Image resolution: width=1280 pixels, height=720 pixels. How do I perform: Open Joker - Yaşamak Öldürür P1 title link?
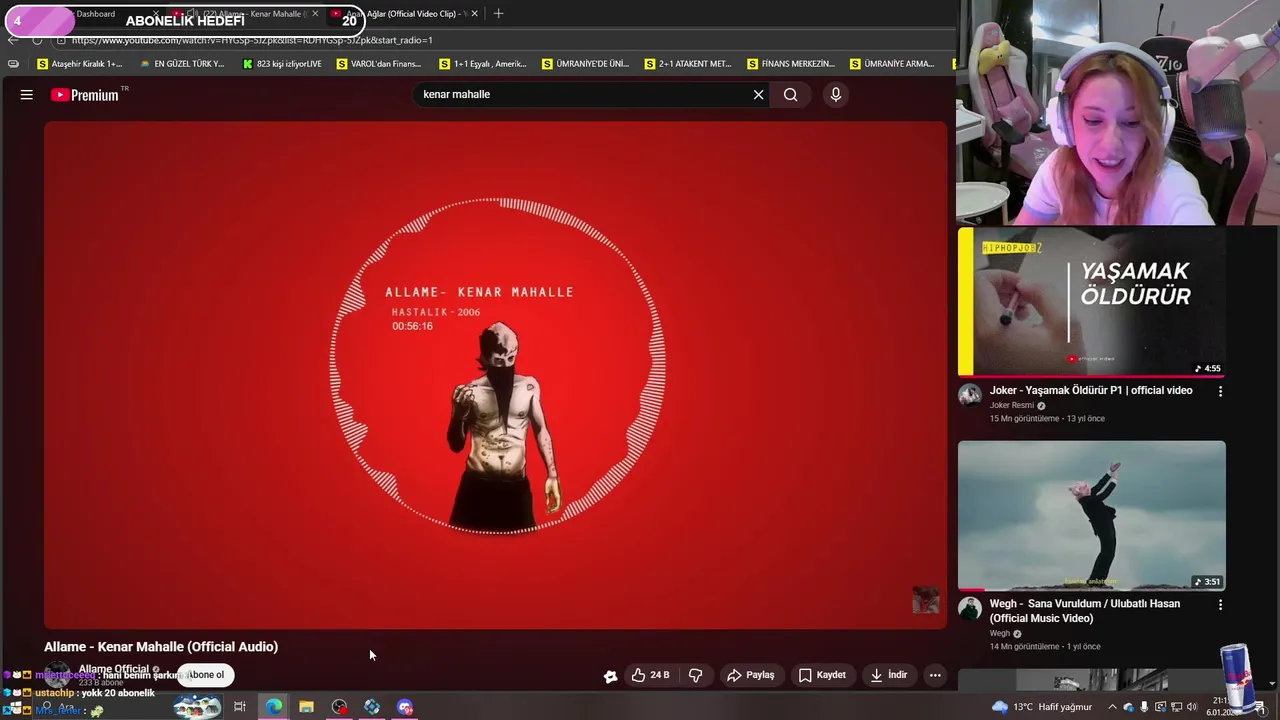pos(1091,390)
